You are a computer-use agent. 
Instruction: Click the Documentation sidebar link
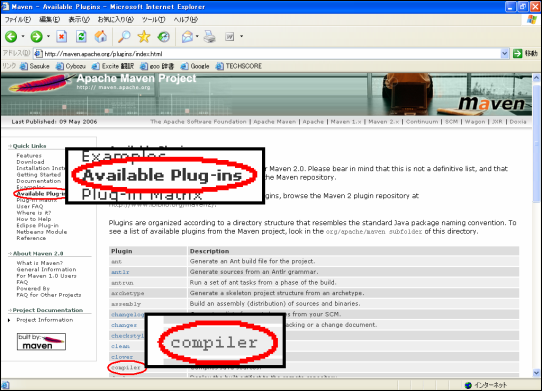(x=39, y=181)
